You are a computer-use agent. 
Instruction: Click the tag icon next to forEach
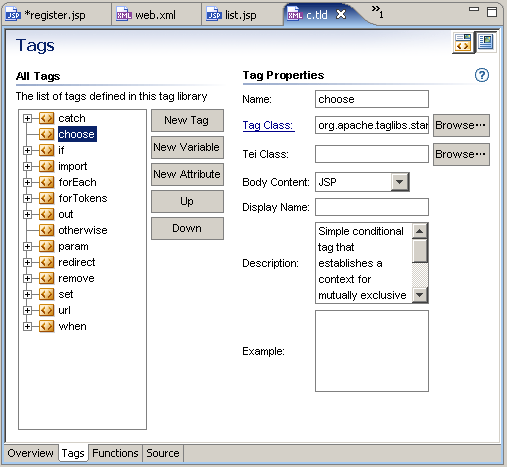pos(46,182)
